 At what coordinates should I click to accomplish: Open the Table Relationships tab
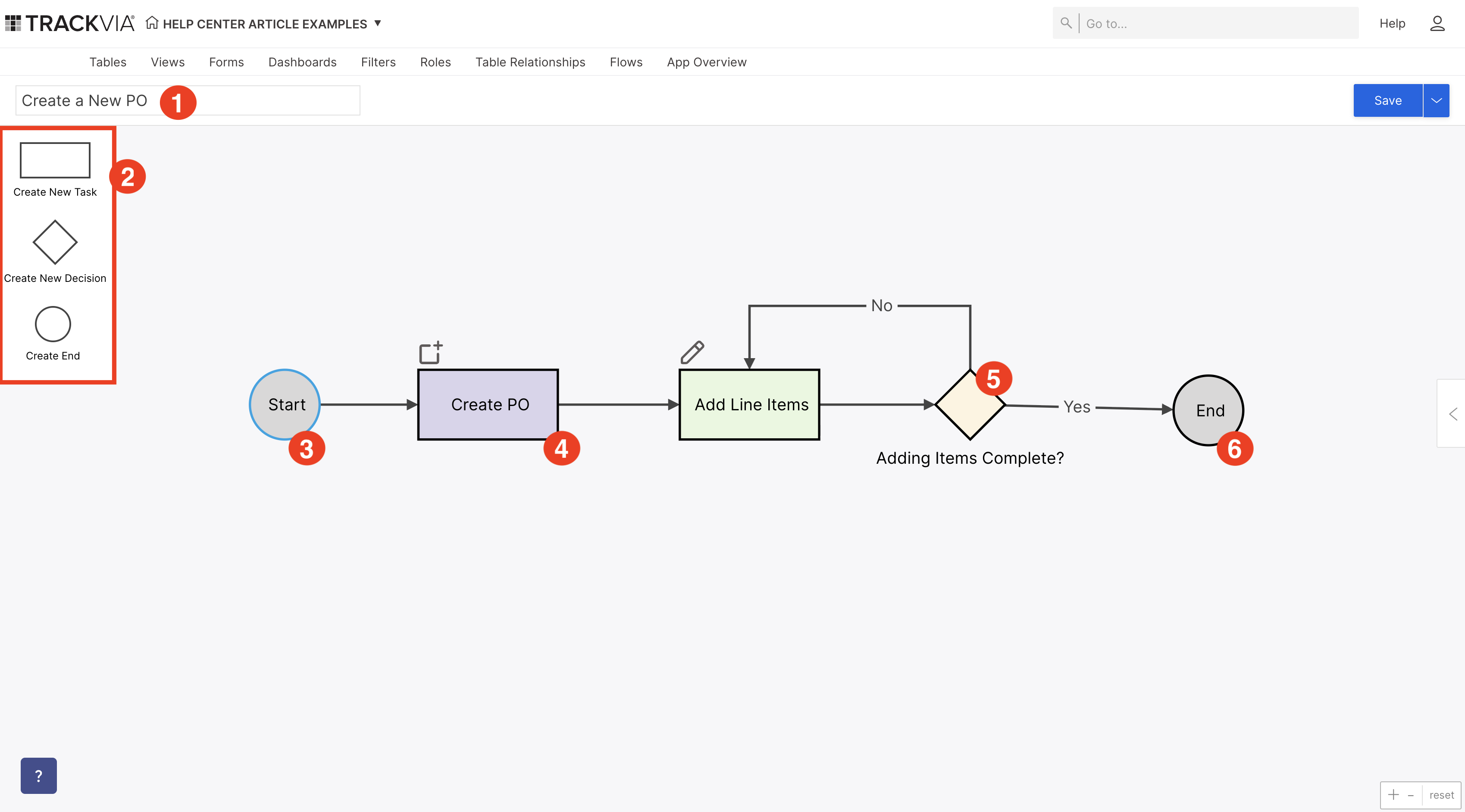click(530, 62)
